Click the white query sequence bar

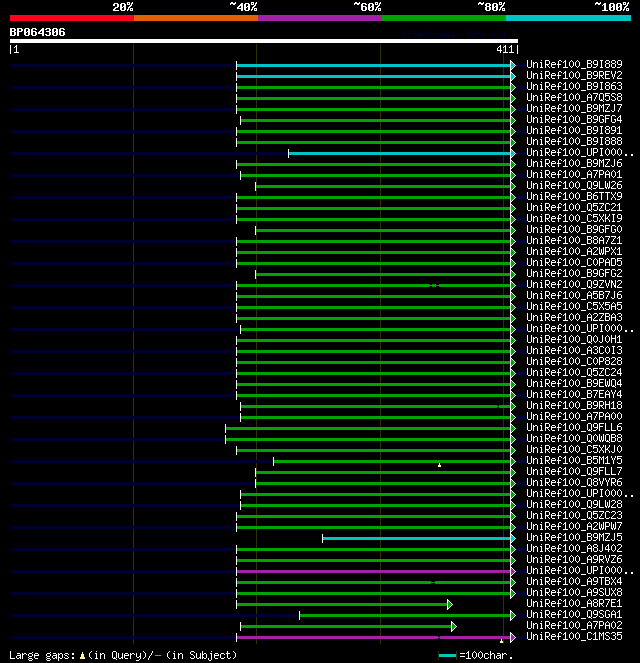[264, 41]
